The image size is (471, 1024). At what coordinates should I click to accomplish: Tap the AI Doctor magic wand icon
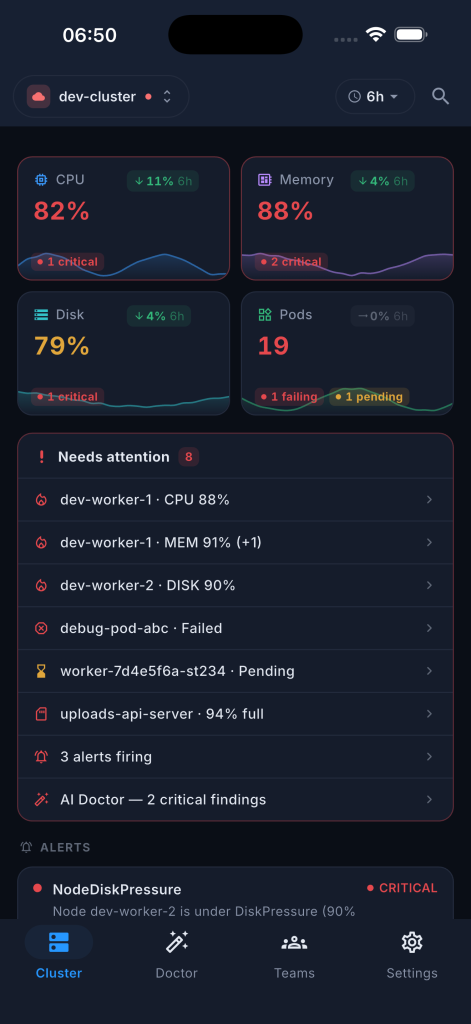[41, 799]
